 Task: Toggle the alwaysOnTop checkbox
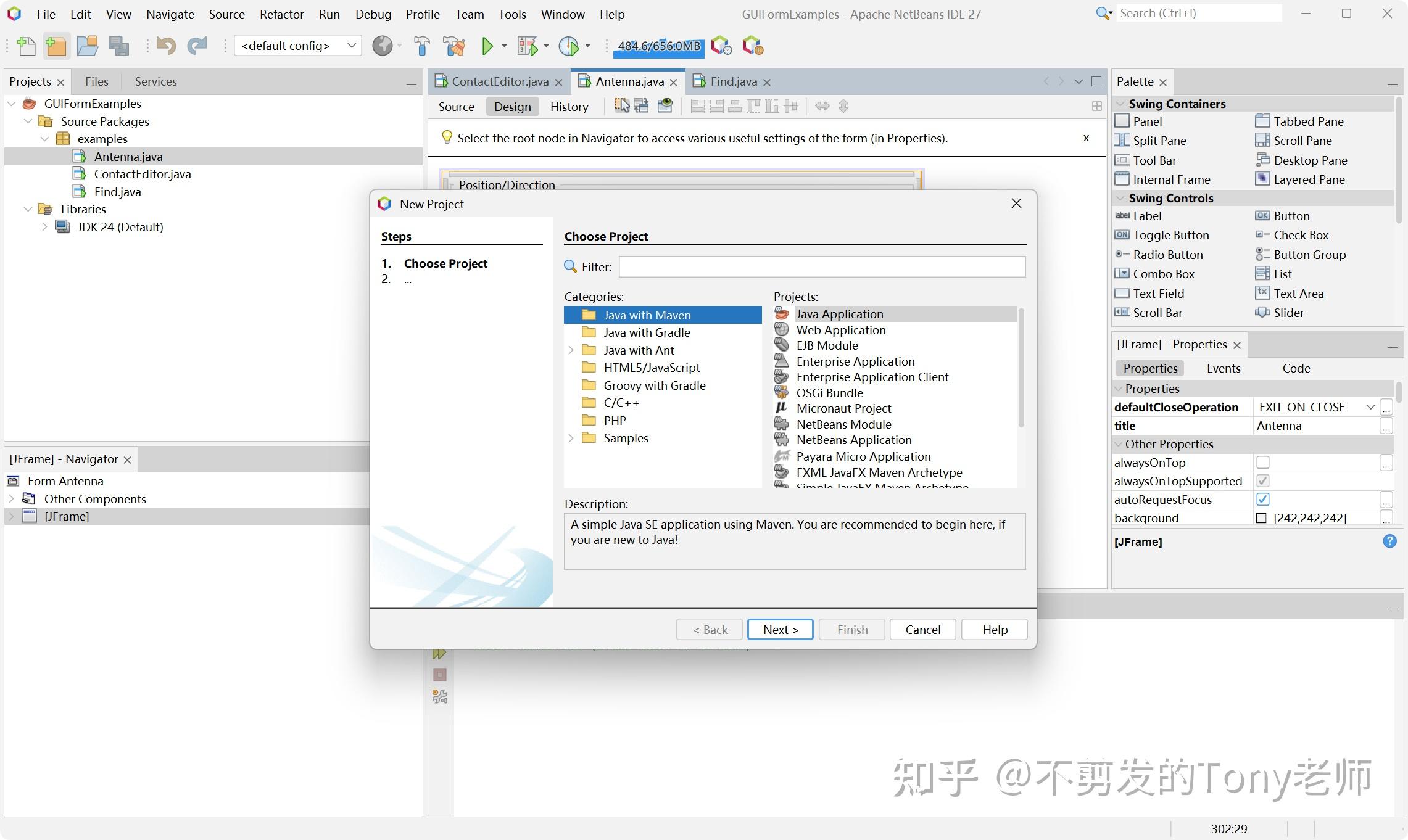pyautogui.click(x=1264, y=462)
